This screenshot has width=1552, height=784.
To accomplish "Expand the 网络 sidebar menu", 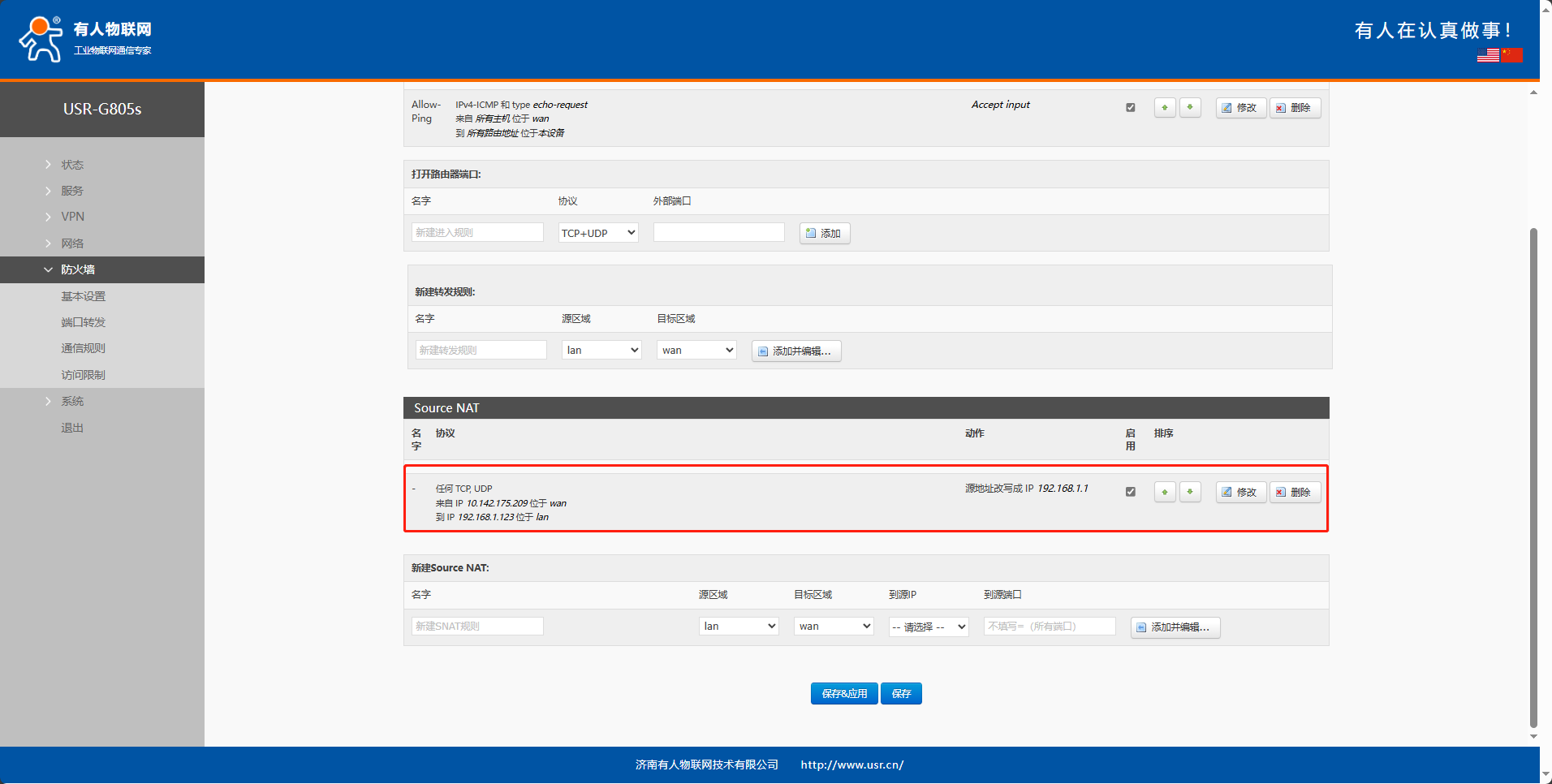I will pyautogui.click(x=72, y=243).
